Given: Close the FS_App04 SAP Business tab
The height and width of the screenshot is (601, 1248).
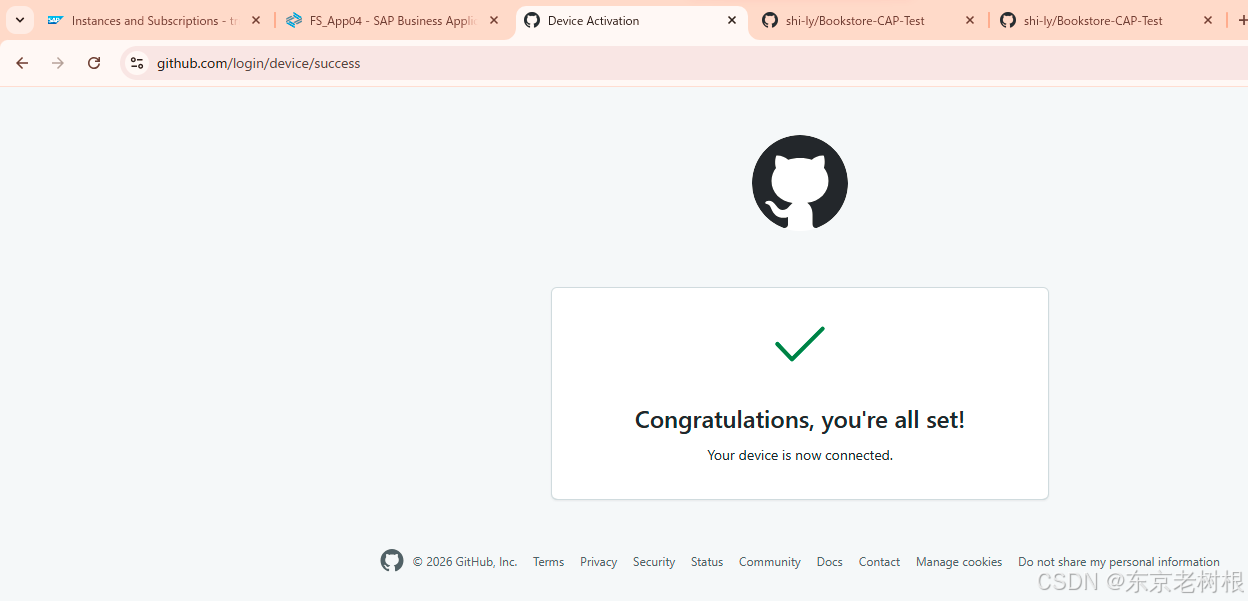Looking at the screenshot, I should (x=494, y=20).
